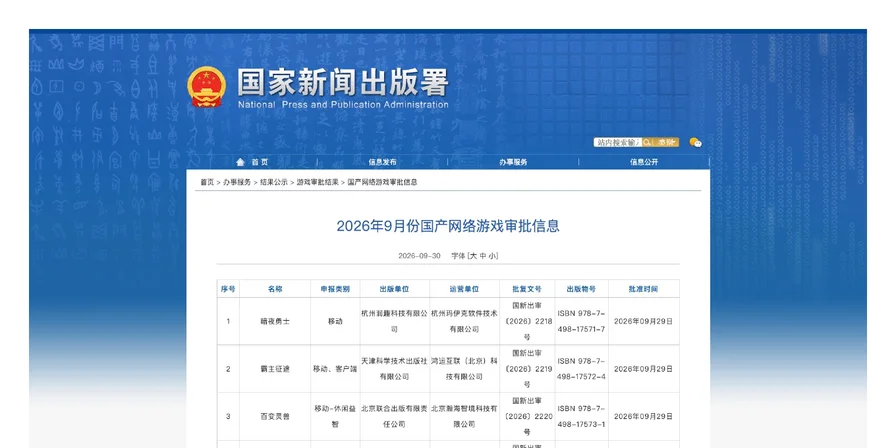
Task: Click operator 北京瀚海智境科技有限公司
Action: [464, 417]
